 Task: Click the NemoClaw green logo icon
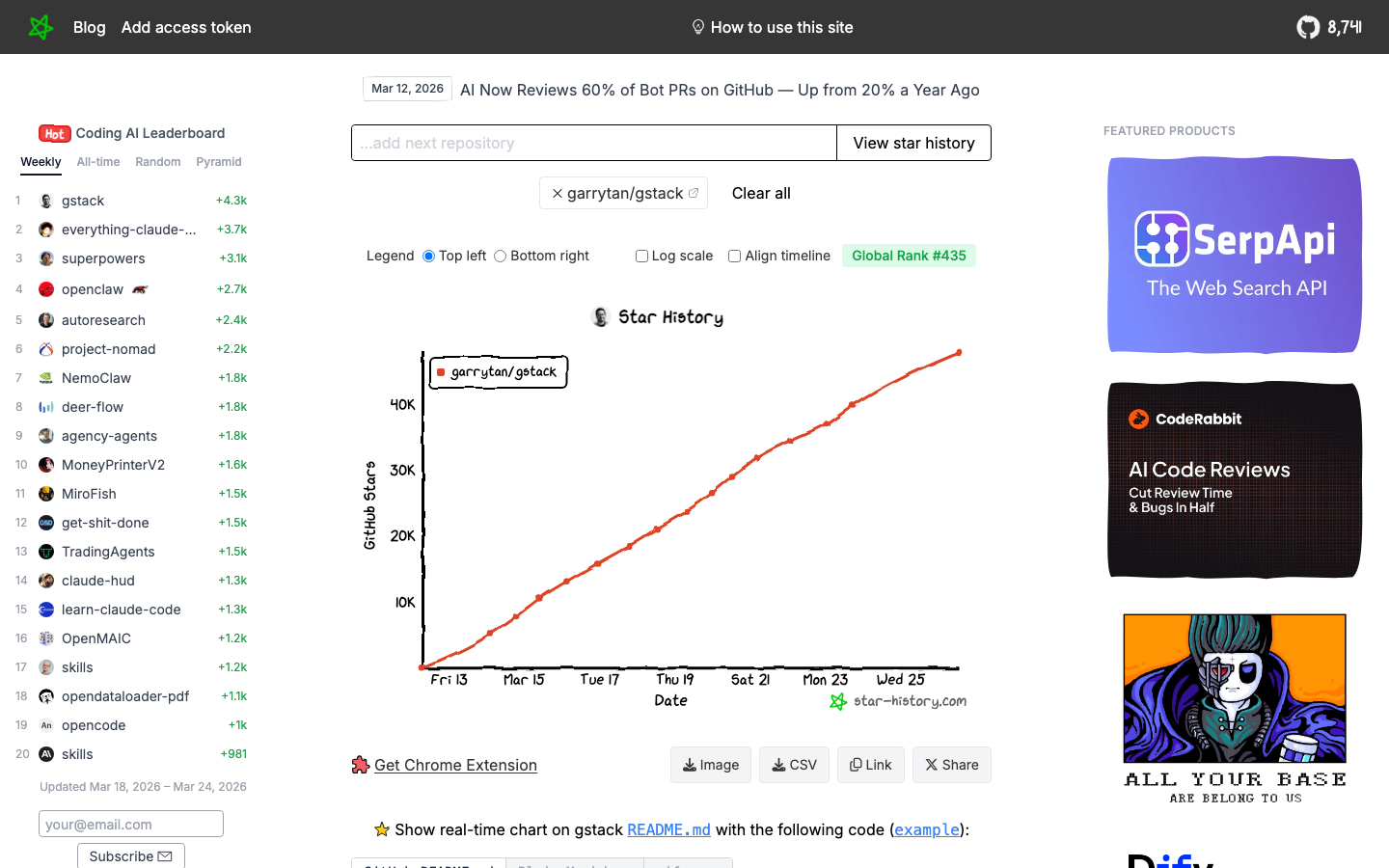click(45, 378)
